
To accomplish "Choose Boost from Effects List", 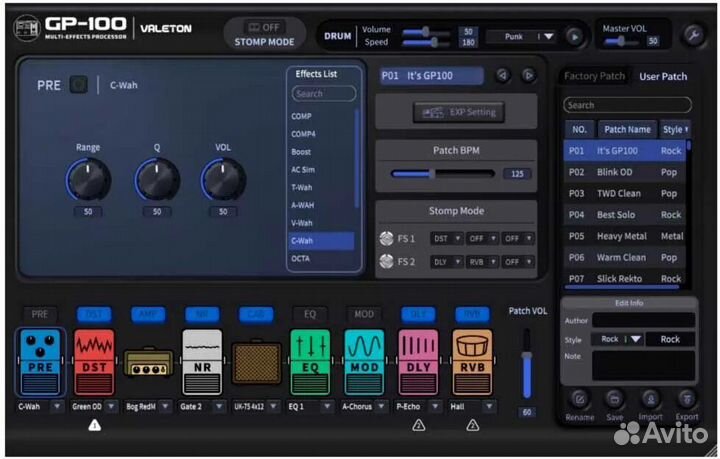I will (301, 152).
